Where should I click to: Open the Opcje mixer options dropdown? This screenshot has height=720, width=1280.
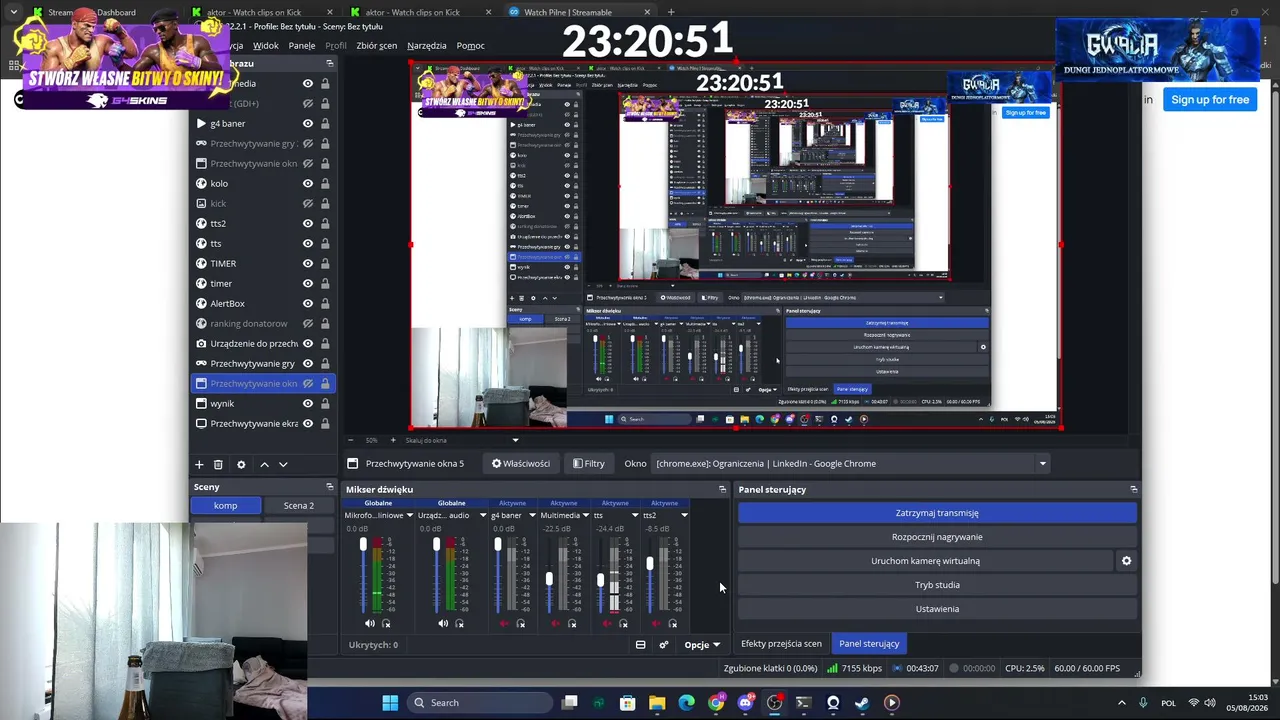702,645
